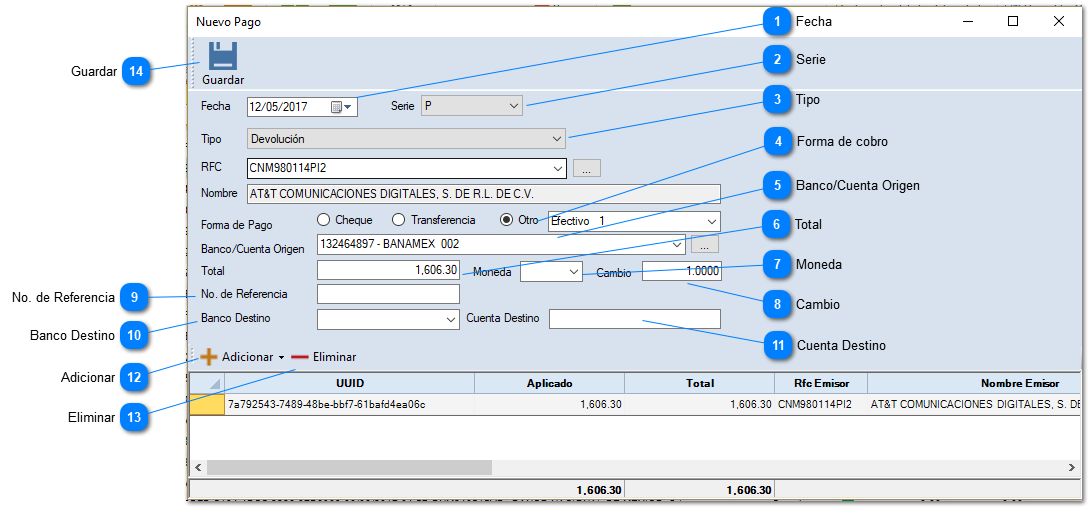Open the Banco Destino dropdown

click(449, 319)
